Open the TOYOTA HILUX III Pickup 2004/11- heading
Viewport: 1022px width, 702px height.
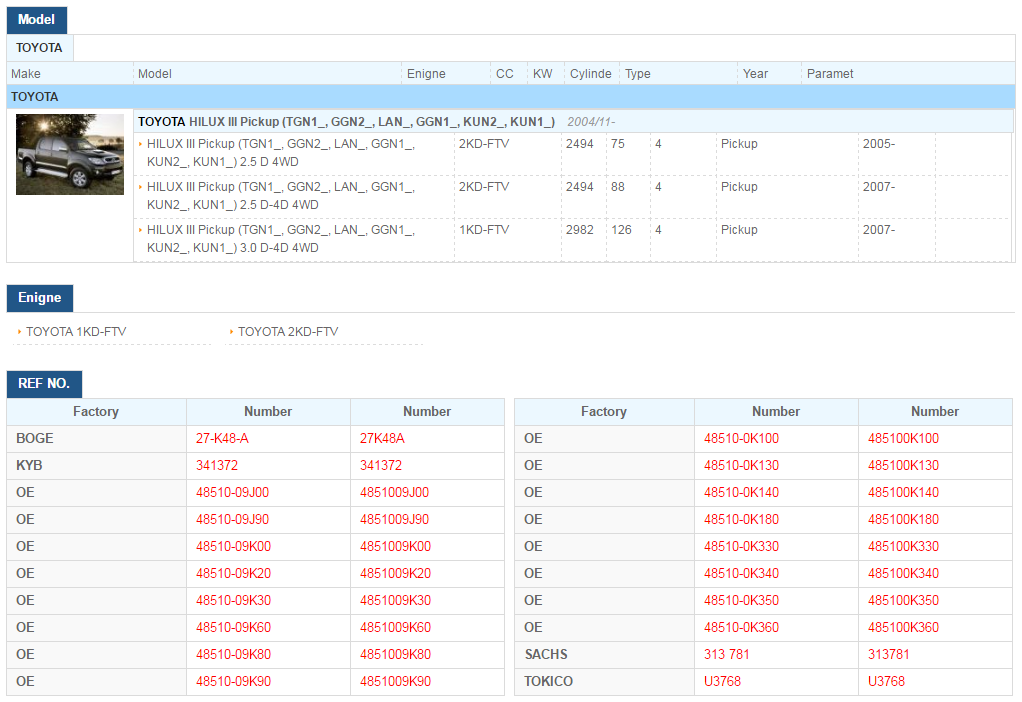tap(377, 122)
